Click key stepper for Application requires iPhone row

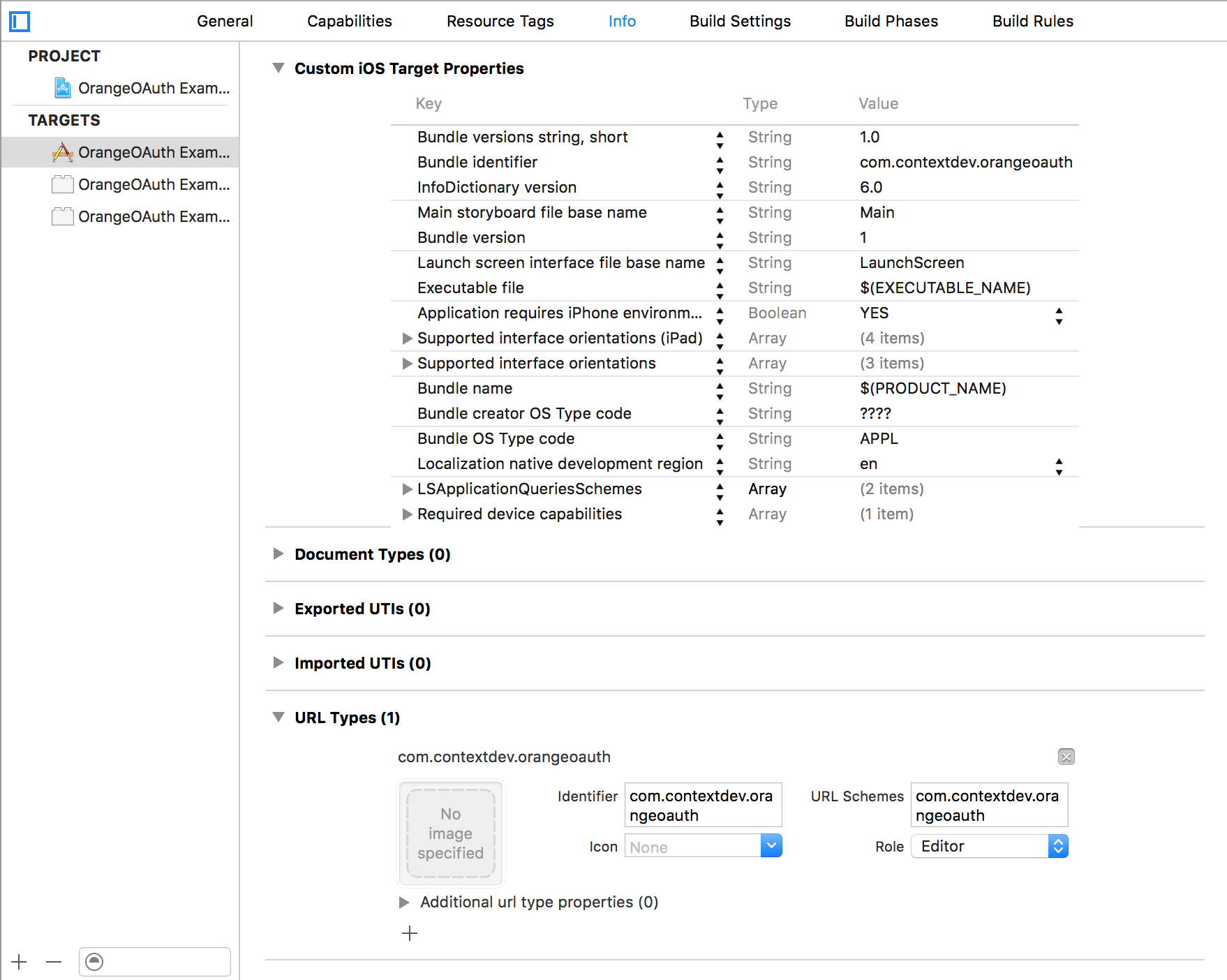coord(720,316)
